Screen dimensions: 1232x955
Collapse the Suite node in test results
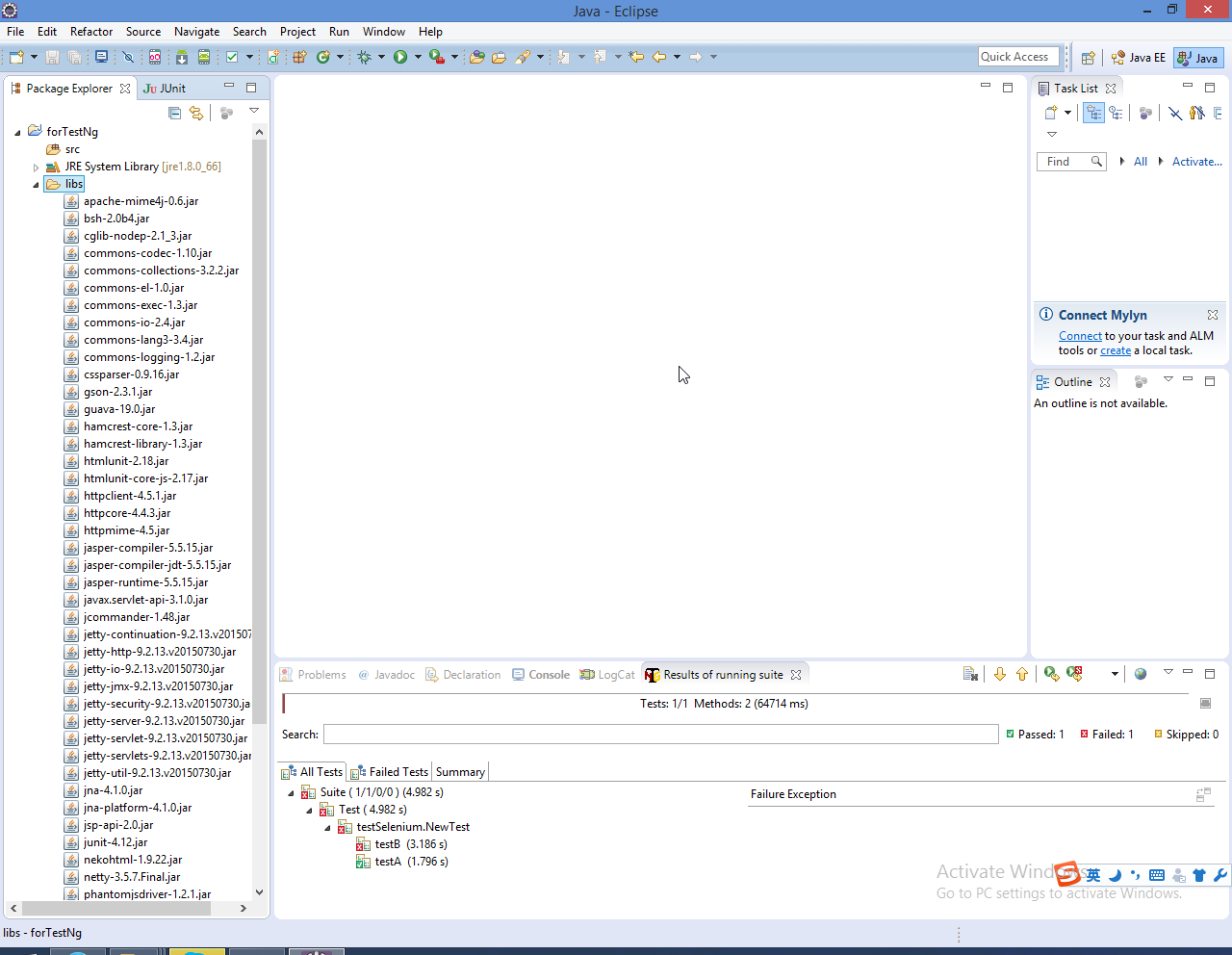(x=291, y=792)
